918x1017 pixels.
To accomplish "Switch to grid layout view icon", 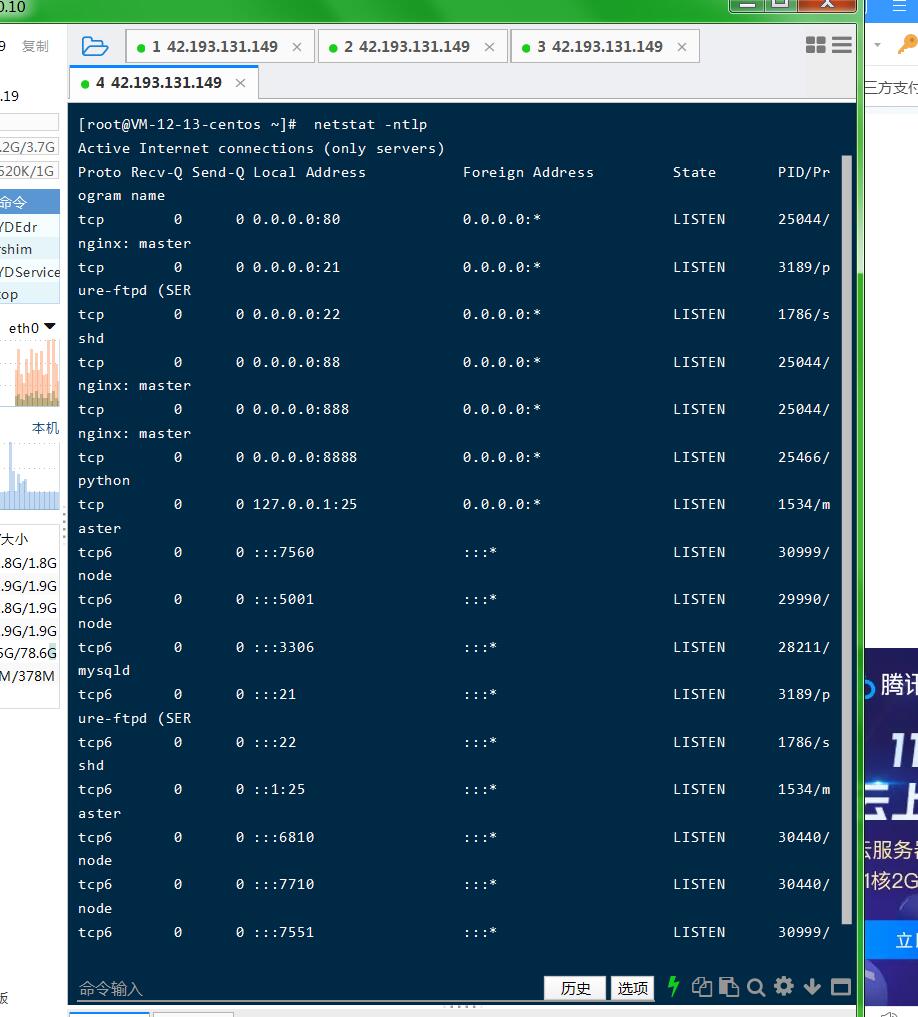I will click(x=815, y=45).
